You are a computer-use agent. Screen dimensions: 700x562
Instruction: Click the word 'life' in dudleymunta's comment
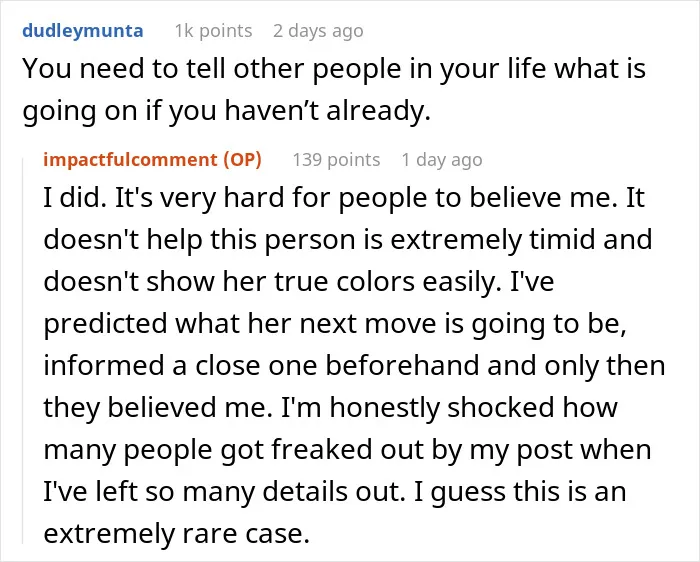pyautogui.click(x=527, y=69)
